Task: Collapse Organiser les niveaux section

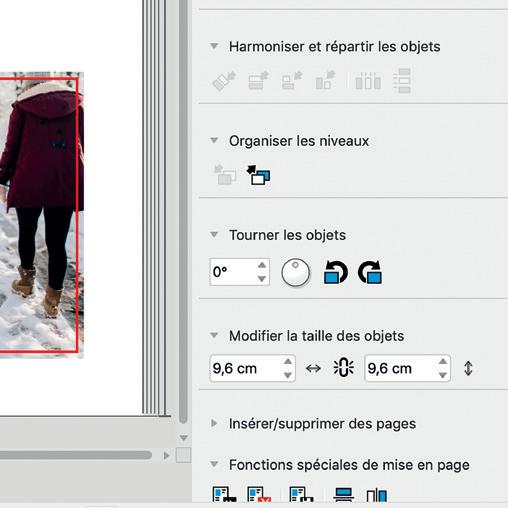Action: click(x=214, y=140)
